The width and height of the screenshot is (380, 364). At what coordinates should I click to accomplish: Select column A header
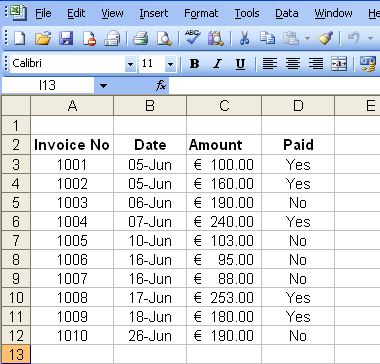[72, 106]
